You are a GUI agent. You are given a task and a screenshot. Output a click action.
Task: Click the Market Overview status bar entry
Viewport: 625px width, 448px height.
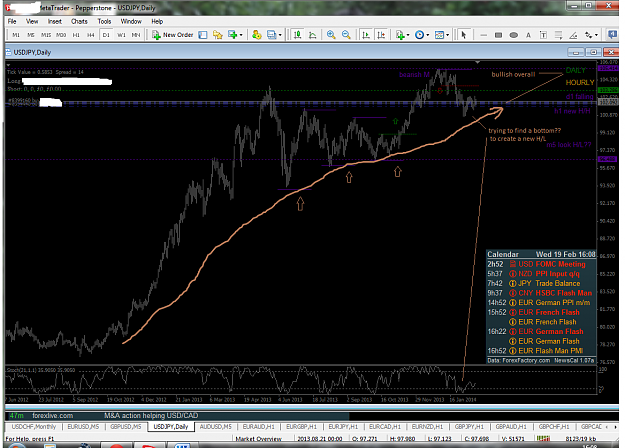click(258, 439)
